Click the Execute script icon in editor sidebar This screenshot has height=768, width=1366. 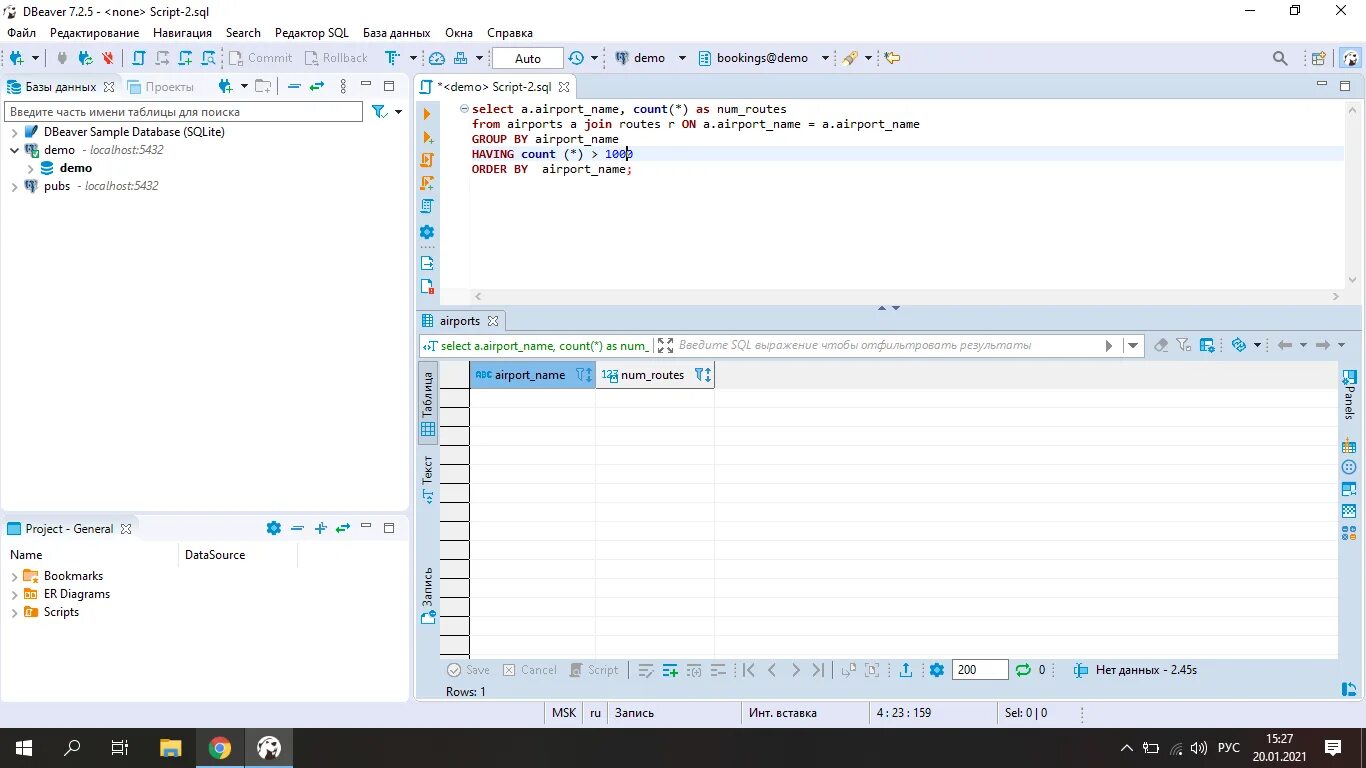point(427,160)
